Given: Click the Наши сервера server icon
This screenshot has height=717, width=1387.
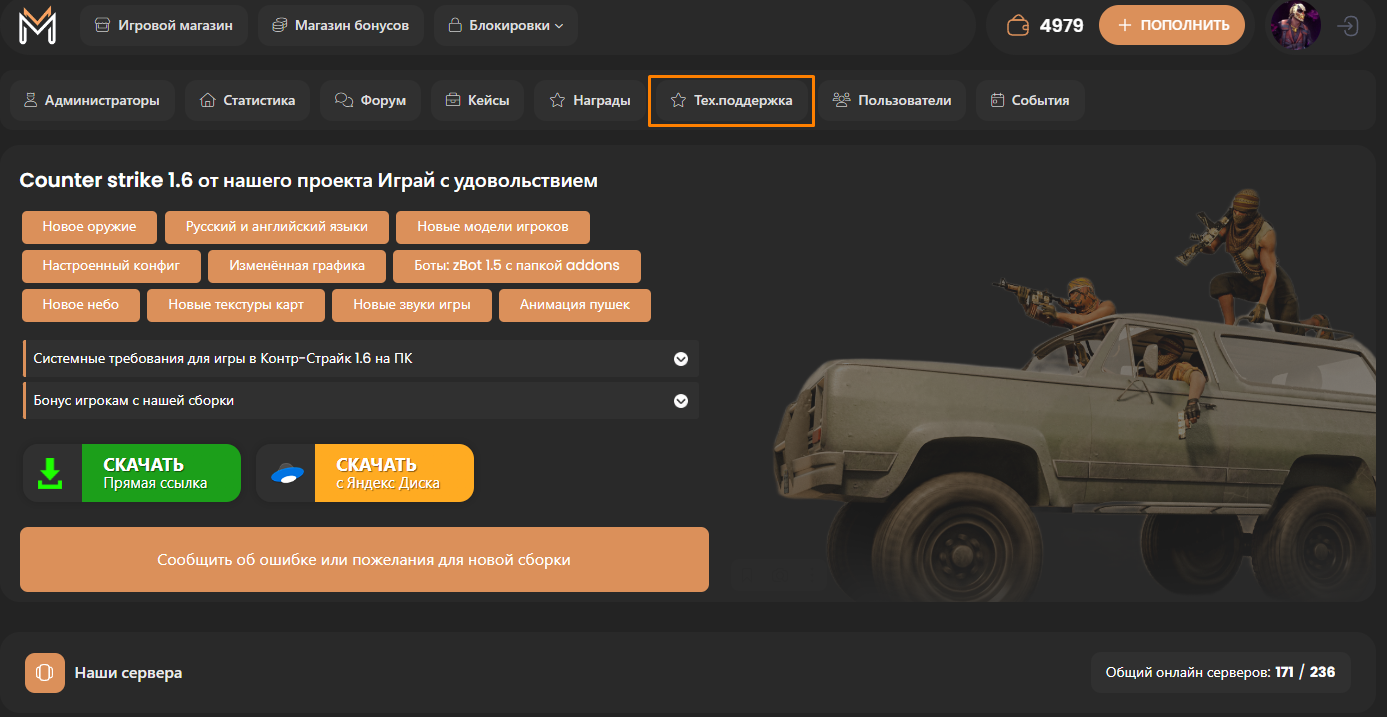Looking at the screenshot, I should (x=45, y=673).
